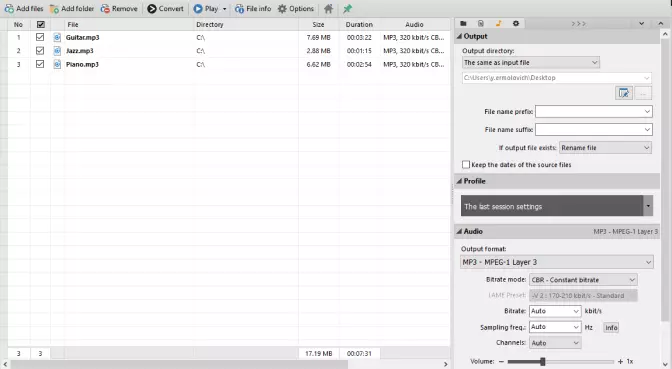Click the browse '...' button
Screen dimensions: 672x369
point(643,93)
